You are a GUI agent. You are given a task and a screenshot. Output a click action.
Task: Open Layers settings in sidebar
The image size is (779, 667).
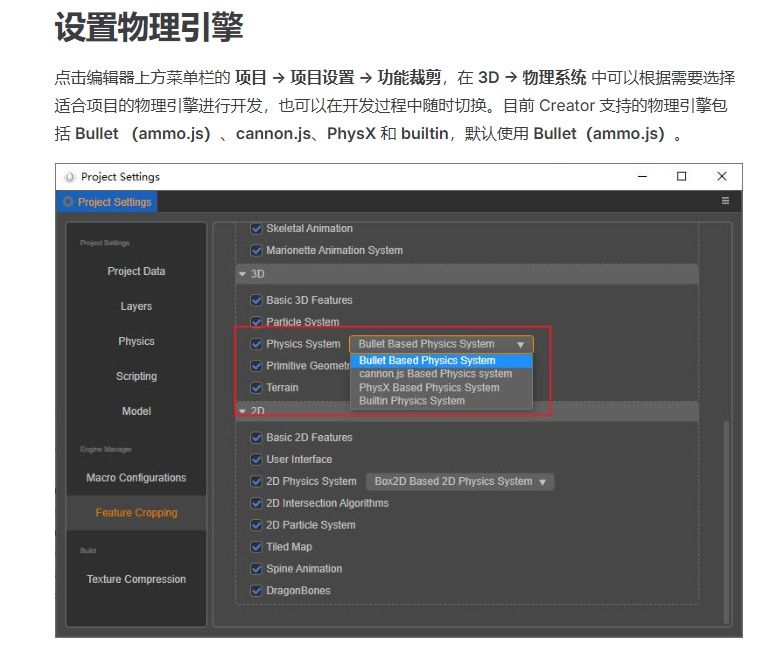[x=136, y=306]
